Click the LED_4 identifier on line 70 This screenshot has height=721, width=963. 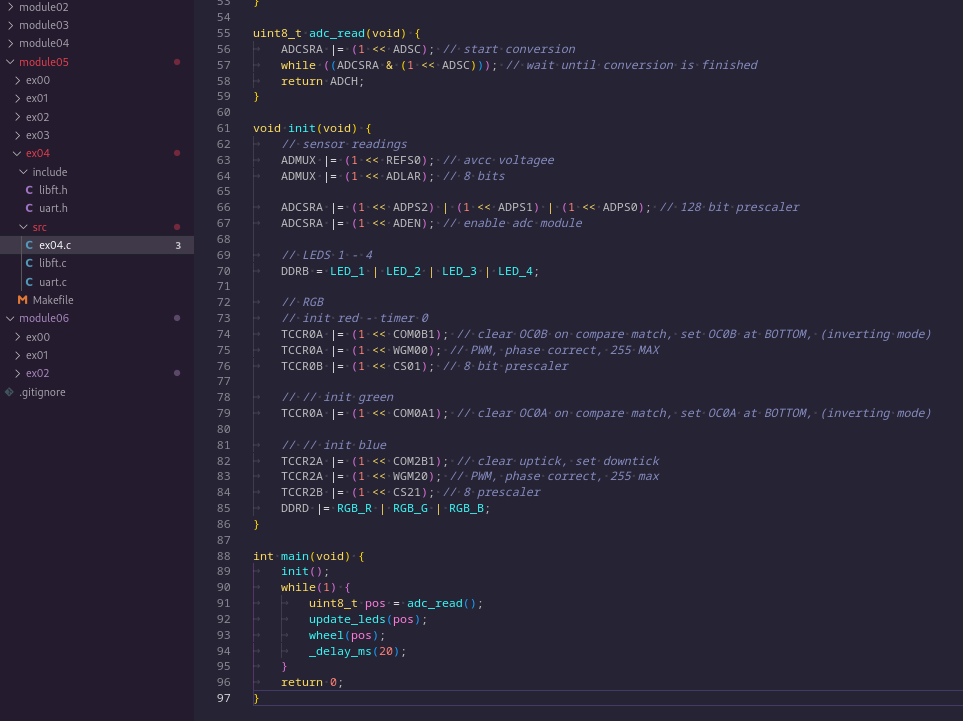(515, 271)
